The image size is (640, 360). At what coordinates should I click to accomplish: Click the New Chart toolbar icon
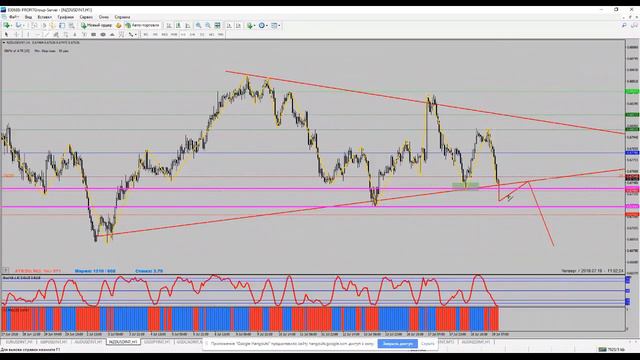pos(7,25)
